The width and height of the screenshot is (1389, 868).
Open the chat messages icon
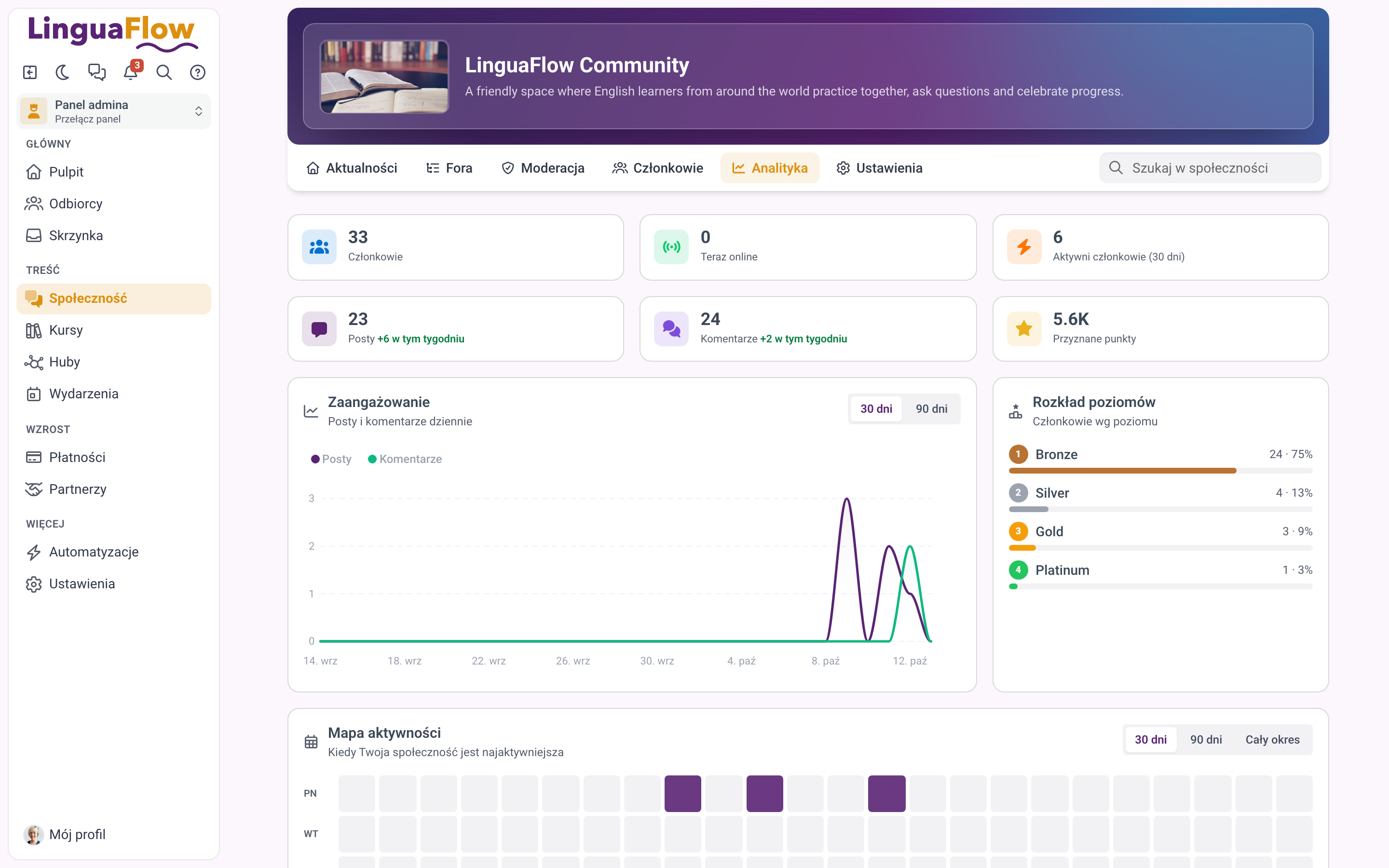click(97, 72)
